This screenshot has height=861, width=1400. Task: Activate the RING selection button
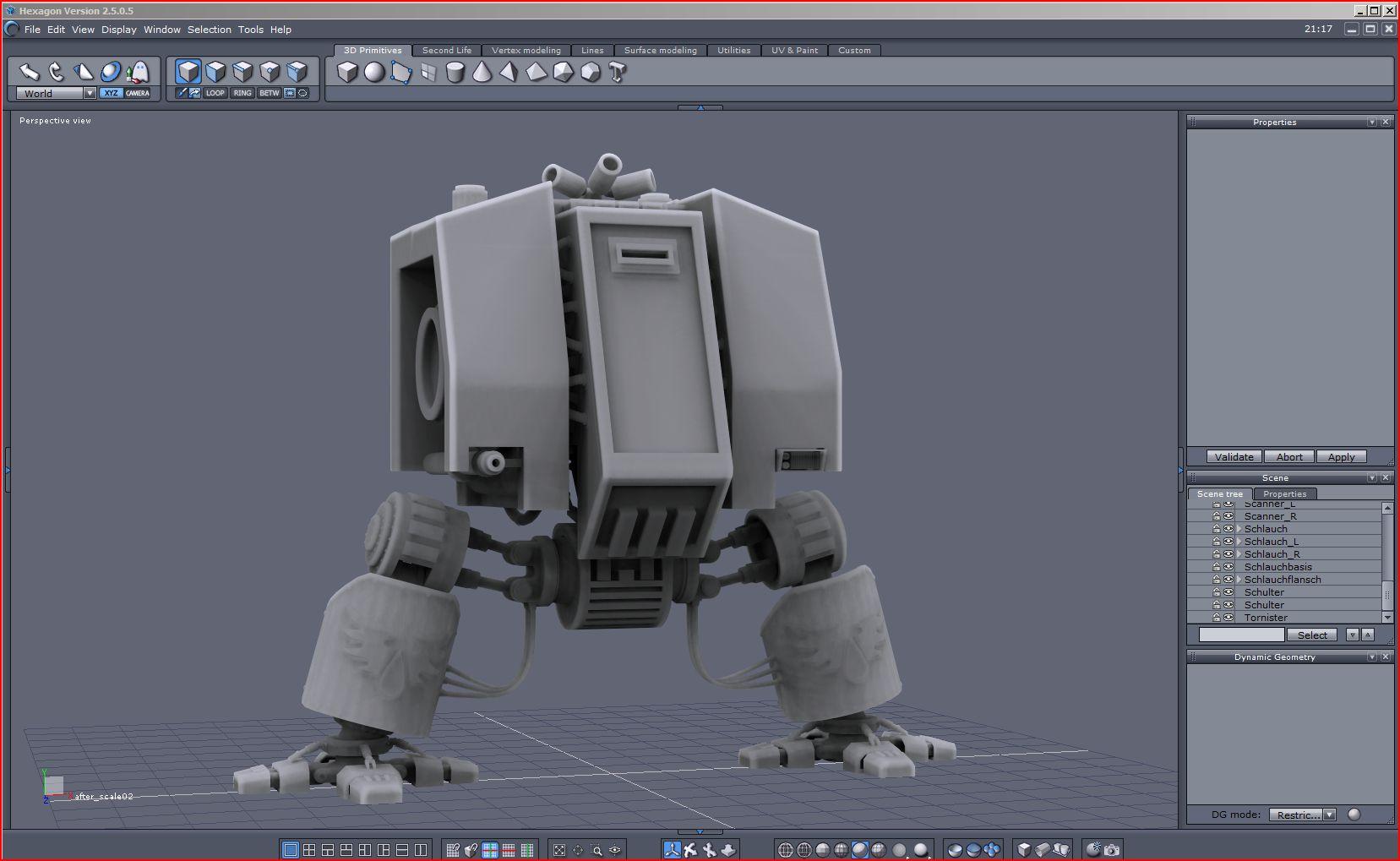pos(242,93)
